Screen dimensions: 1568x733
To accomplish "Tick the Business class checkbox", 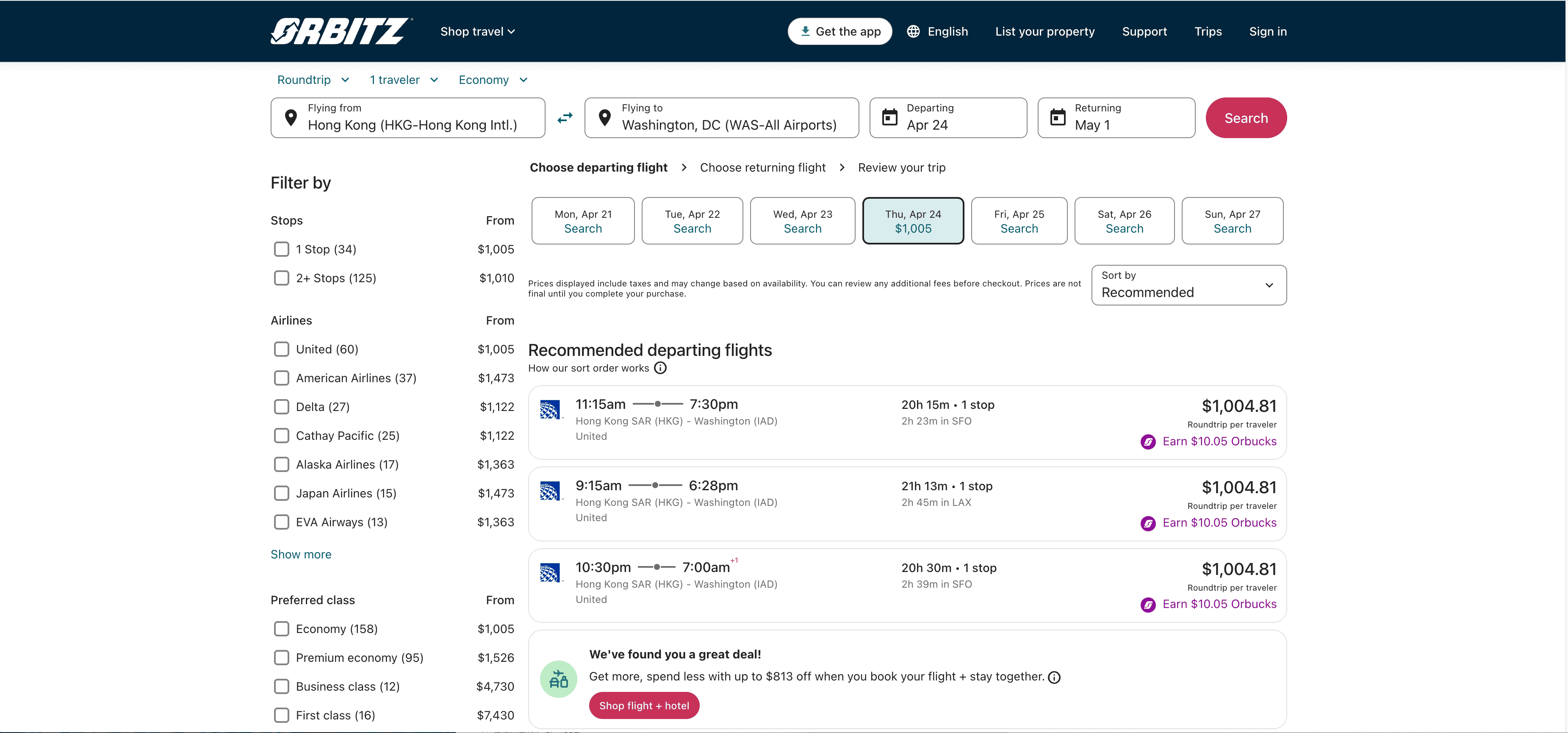I will click(281, 686).
